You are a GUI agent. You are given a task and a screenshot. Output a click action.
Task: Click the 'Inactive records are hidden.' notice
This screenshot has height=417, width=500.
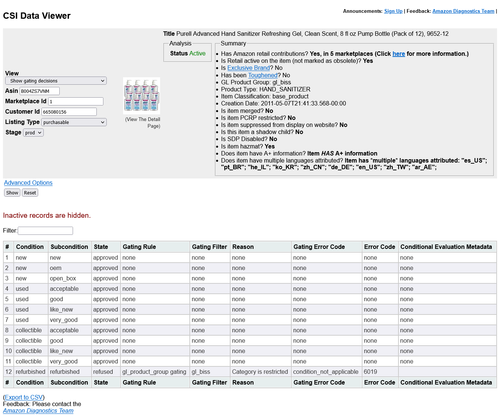47,215
